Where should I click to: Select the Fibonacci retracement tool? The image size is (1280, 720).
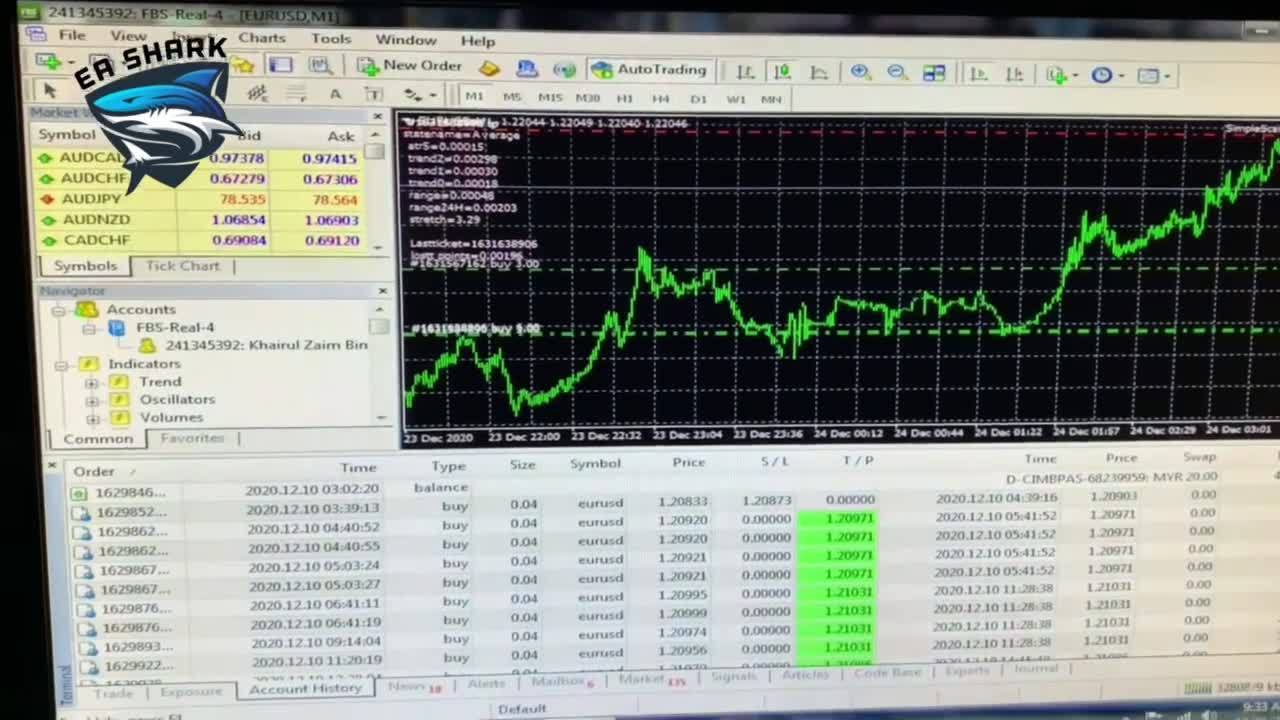pos(297,94)
